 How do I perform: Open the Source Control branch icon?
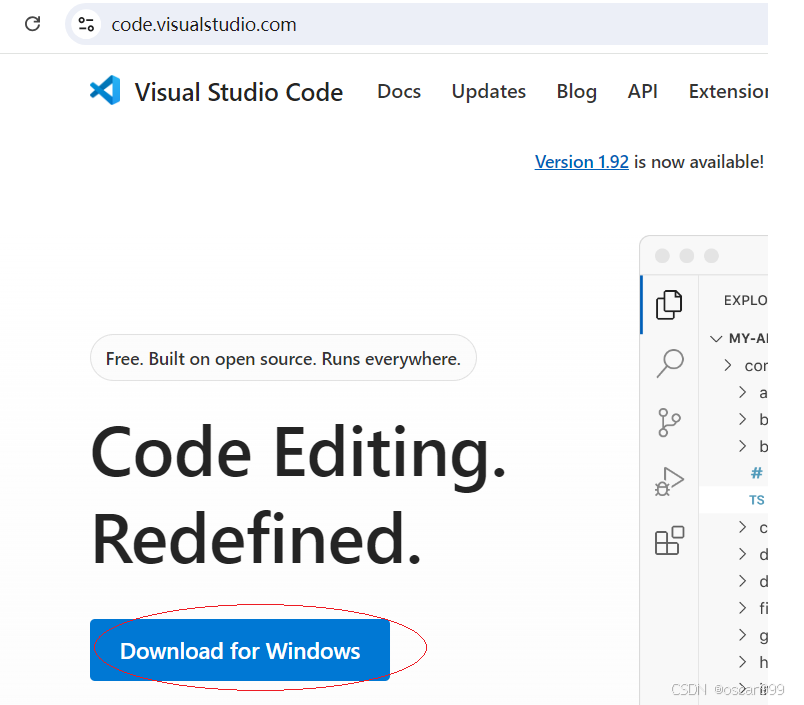click(x=669, y=422)
